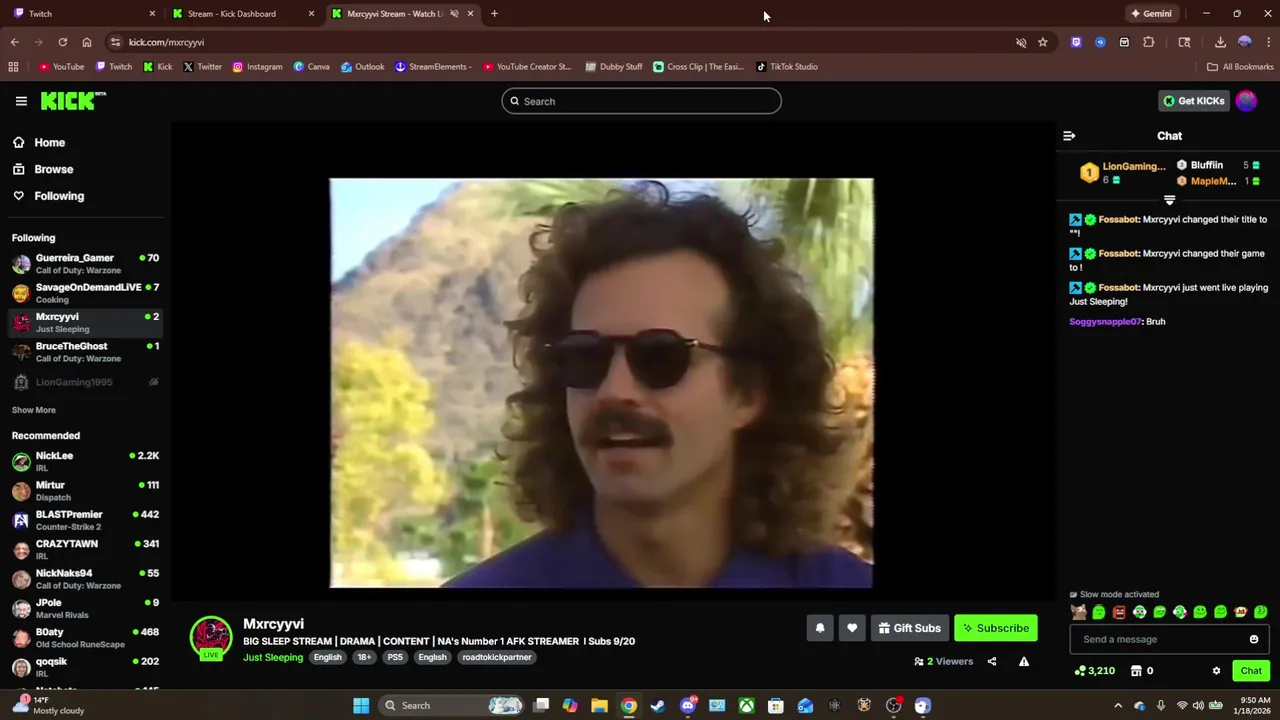Open NickLee recommended channel

tap(85, 462)
